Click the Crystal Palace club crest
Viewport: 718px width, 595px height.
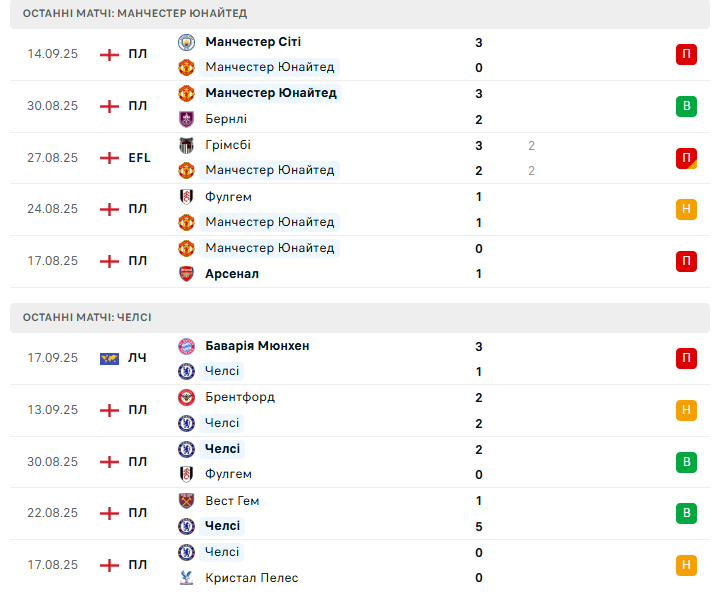click(186, 578)
